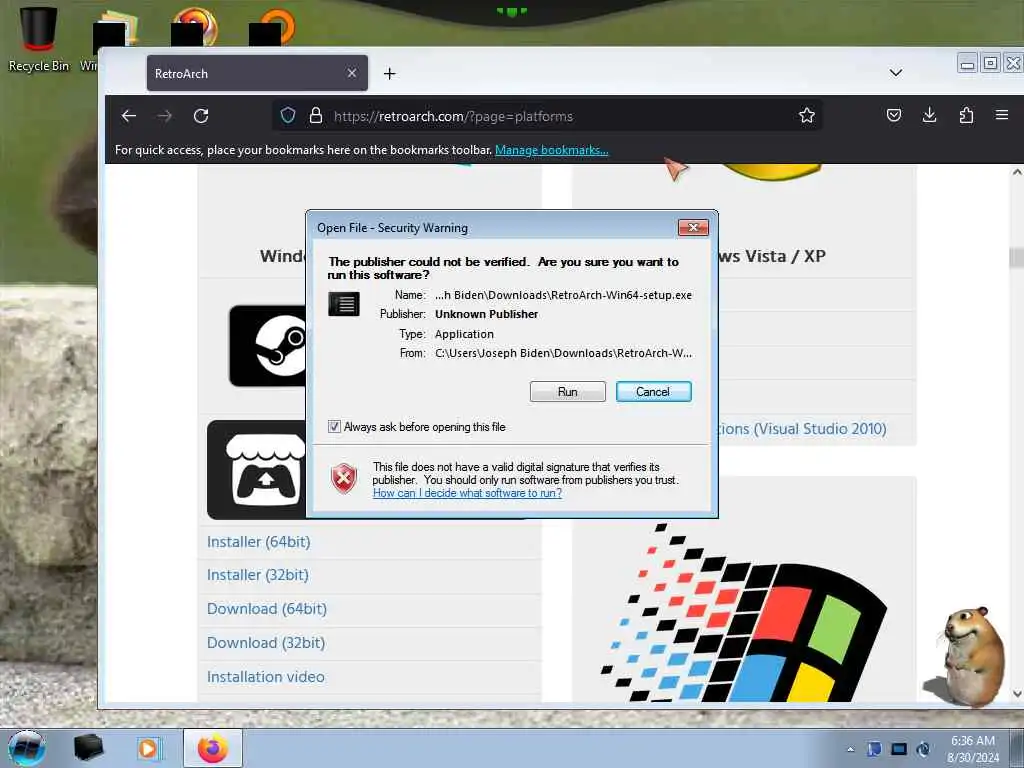Open the black box taskbar icon
Viewport: 1024px width, 768px height.
89,748
